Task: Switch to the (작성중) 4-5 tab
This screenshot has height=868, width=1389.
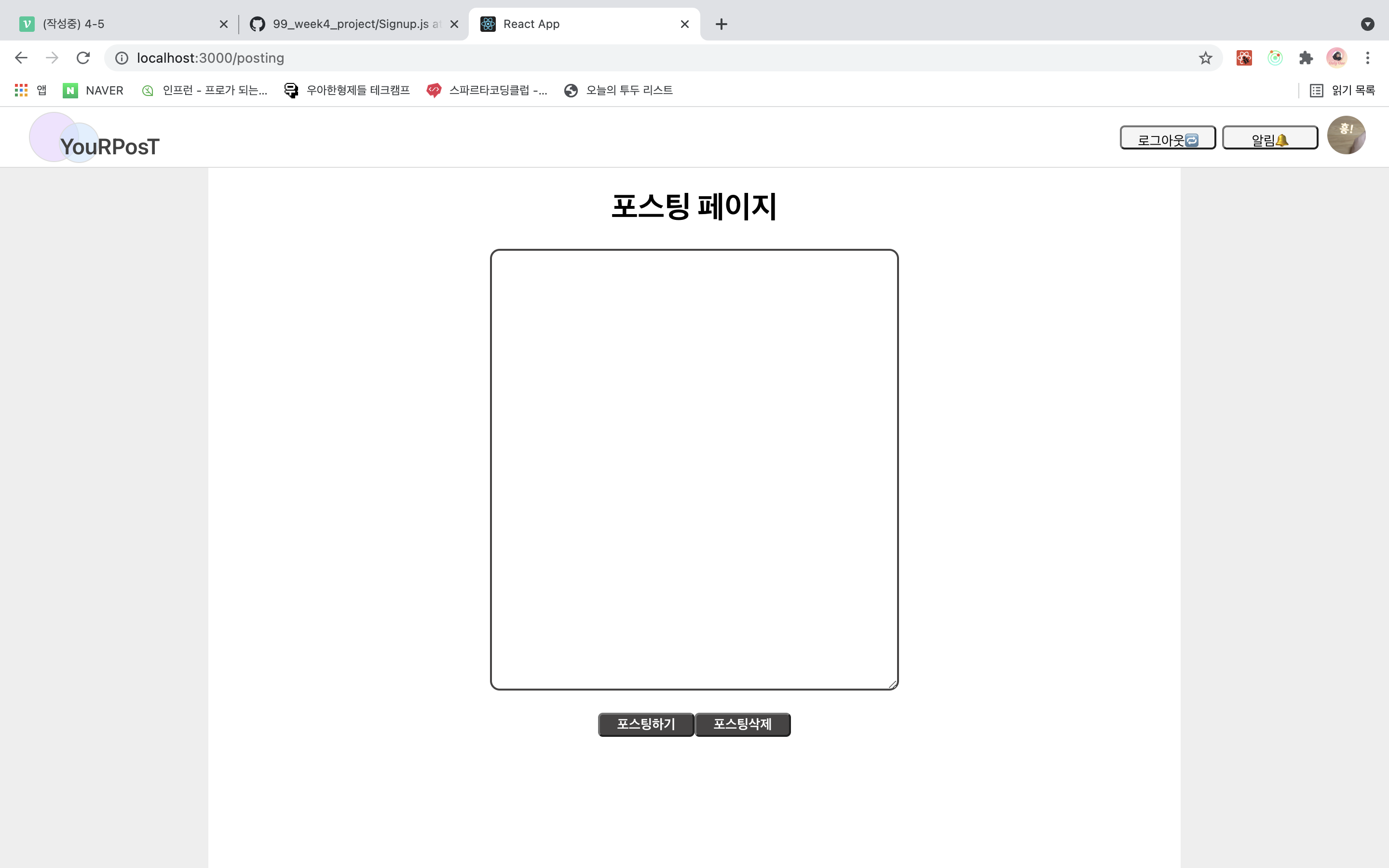Action: click(x=115, y=24)
